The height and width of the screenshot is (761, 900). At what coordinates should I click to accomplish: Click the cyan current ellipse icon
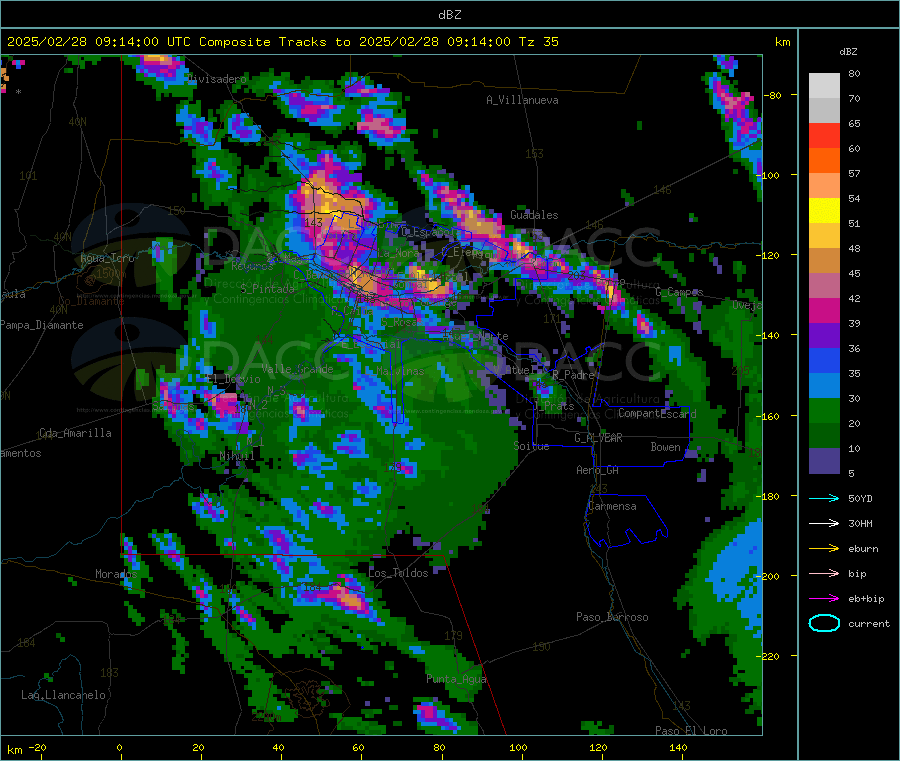pyautogui.click(x=824, y=623)
